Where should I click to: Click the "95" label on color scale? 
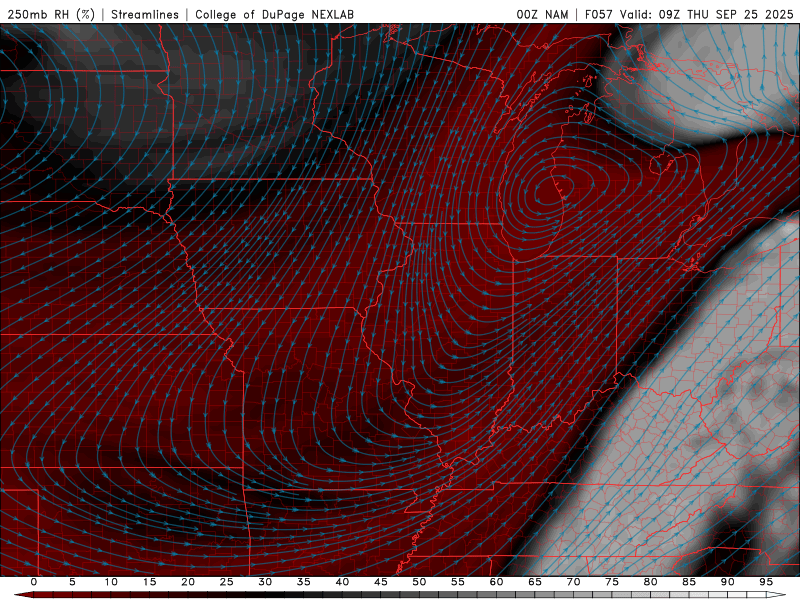765,582
